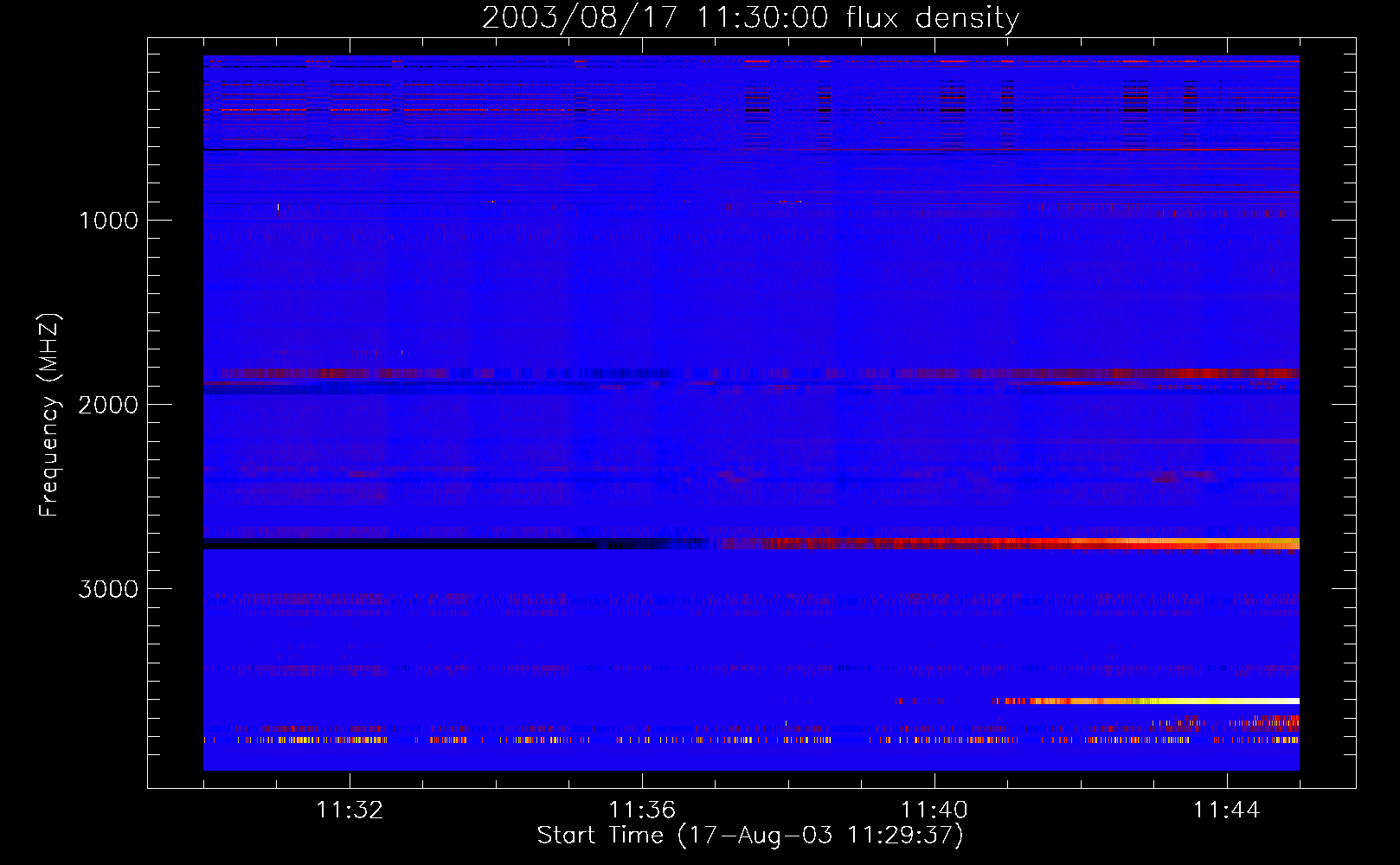Click the "Start Time (17-Aug-03 11:29:37)" label
Screen dimensions: 1400x865
click(750, 836)
